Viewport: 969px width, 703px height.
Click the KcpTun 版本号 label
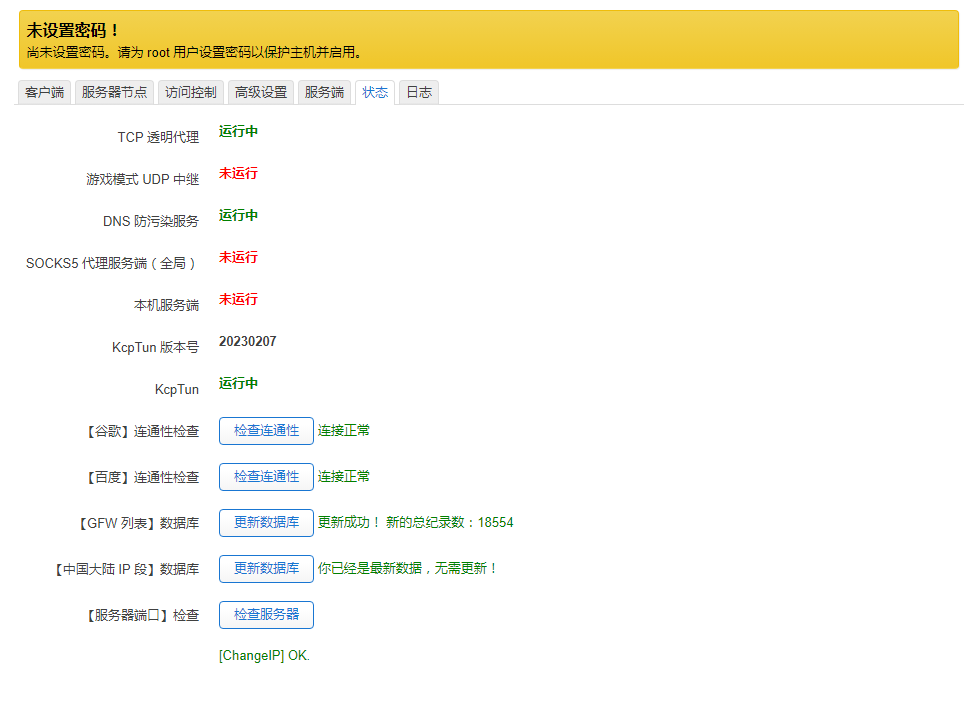155,347
